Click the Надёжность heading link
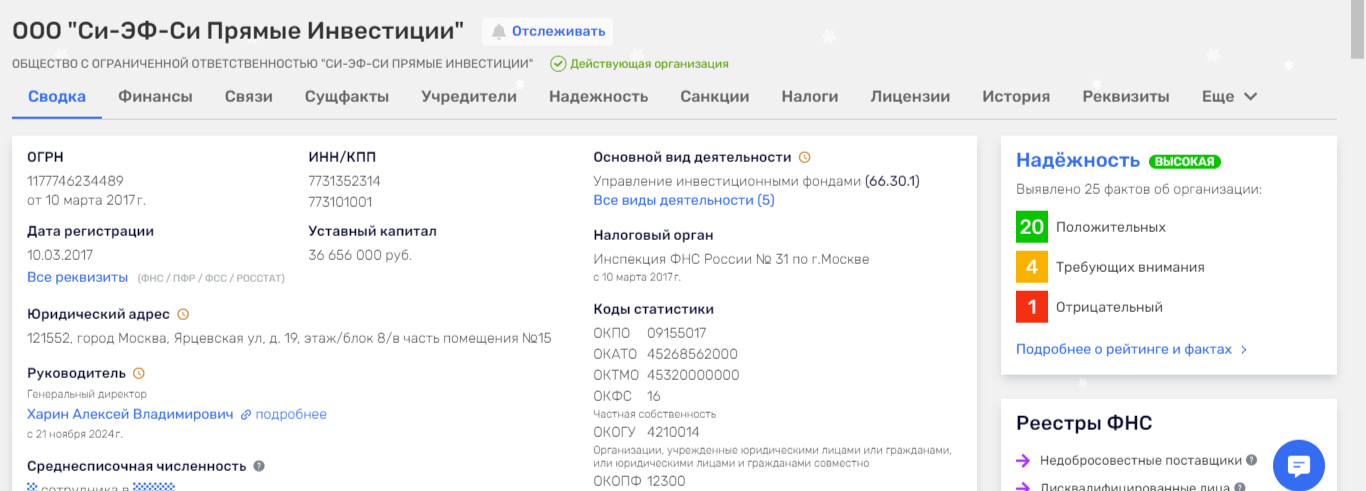The height and width of the screenshot is (491, 1366). coord(1078,160)
